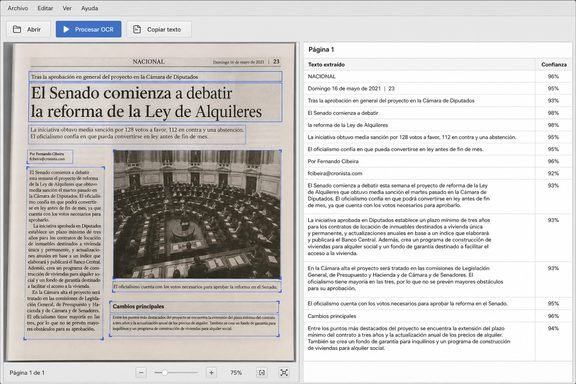Click the left article column in the scan
This screenshot has height=384, width=576.
pos(64,253)
